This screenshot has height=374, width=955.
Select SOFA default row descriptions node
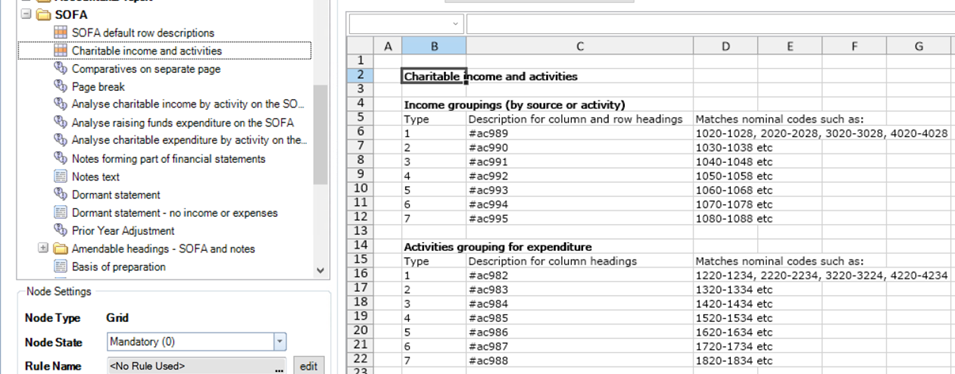tap(143, 32)
